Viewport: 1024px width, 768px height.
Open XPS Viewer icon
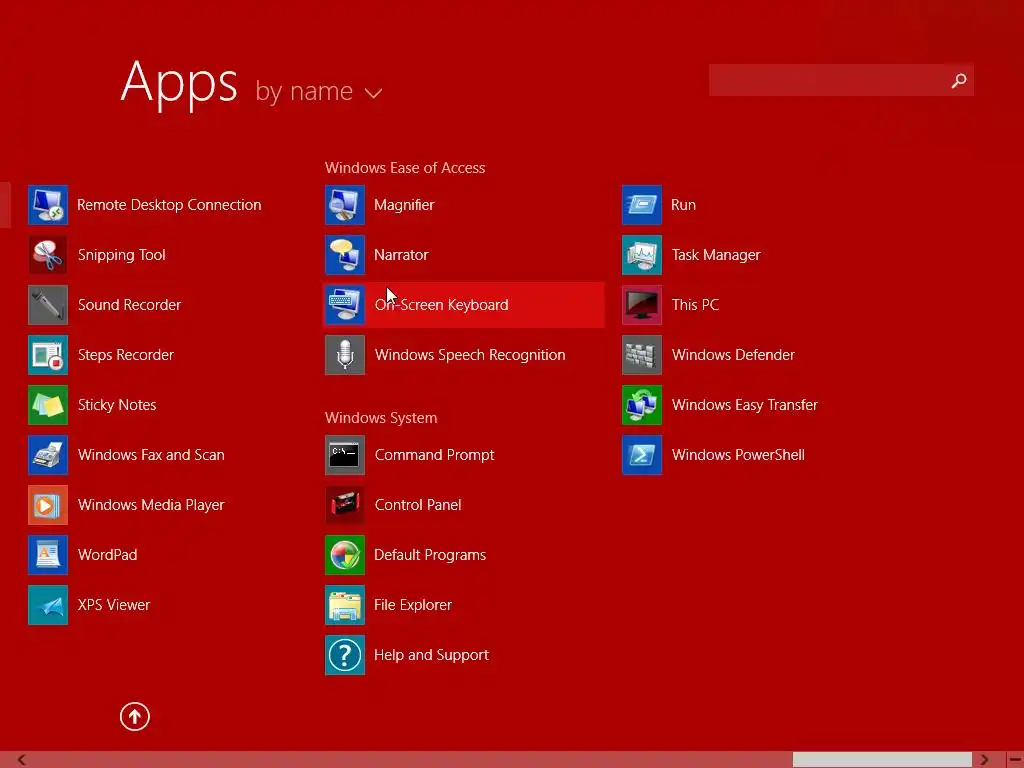[48, 605]
